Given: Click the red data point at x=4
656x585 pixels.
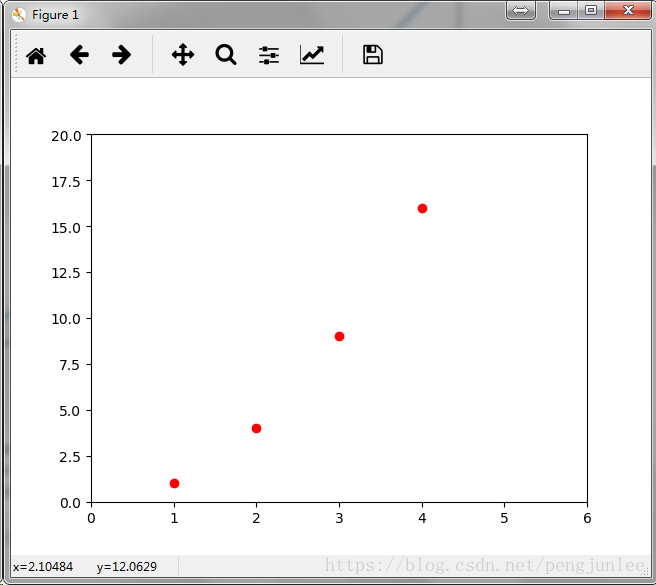Looking at the screenshot, I should [x=422, y=208].
